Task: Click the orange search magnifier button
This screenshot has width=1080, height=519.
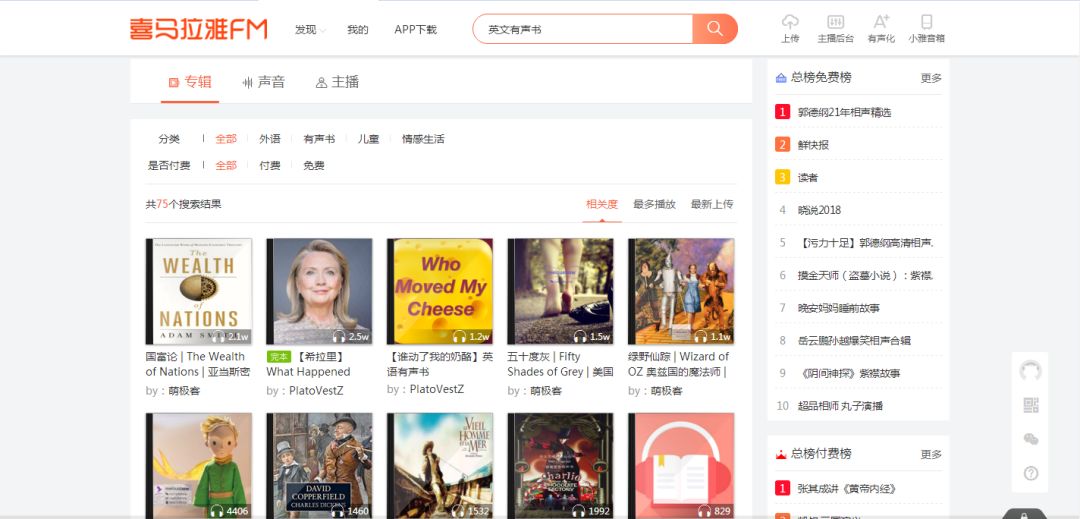Action: click(x=715, y=29)
